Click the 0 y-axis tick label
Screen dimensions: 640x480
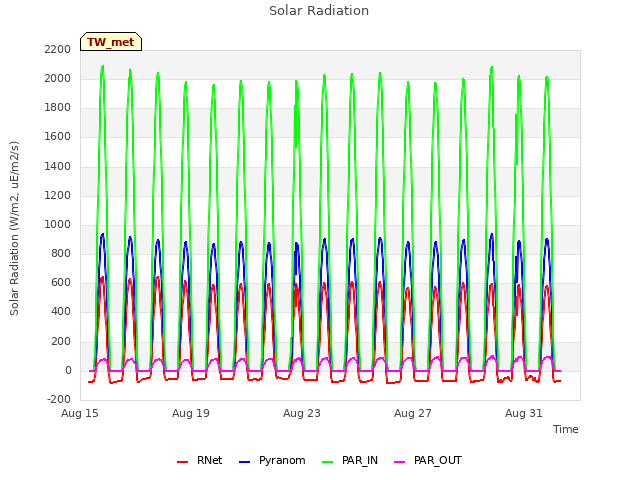[68, 371]
